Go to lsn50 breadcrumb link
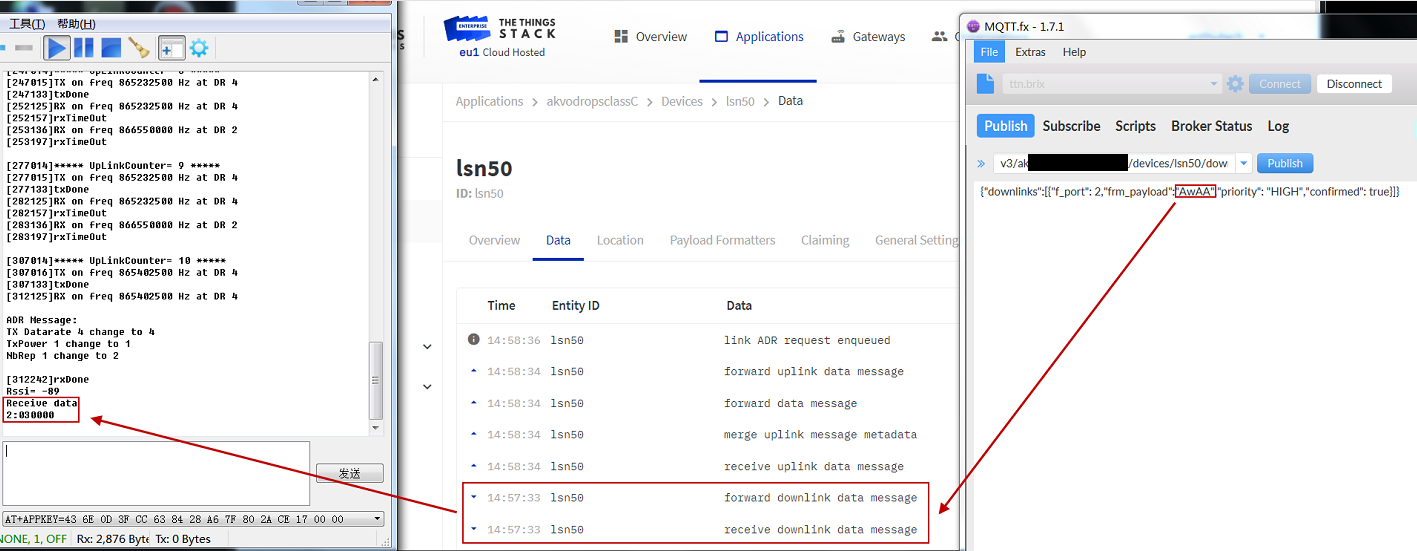 [x=740, y=101]
